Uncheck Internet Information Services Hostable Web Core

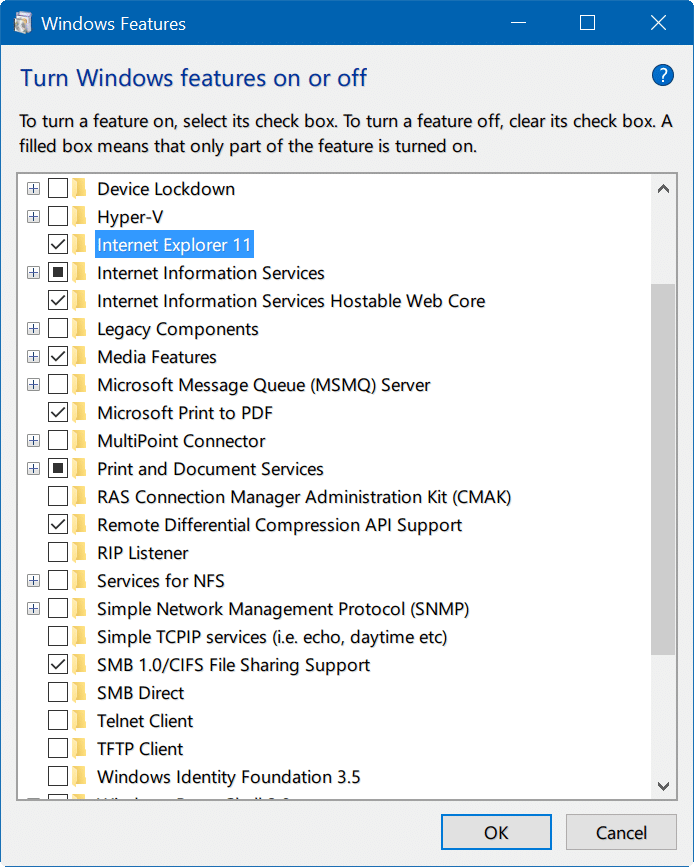[58, 301]
